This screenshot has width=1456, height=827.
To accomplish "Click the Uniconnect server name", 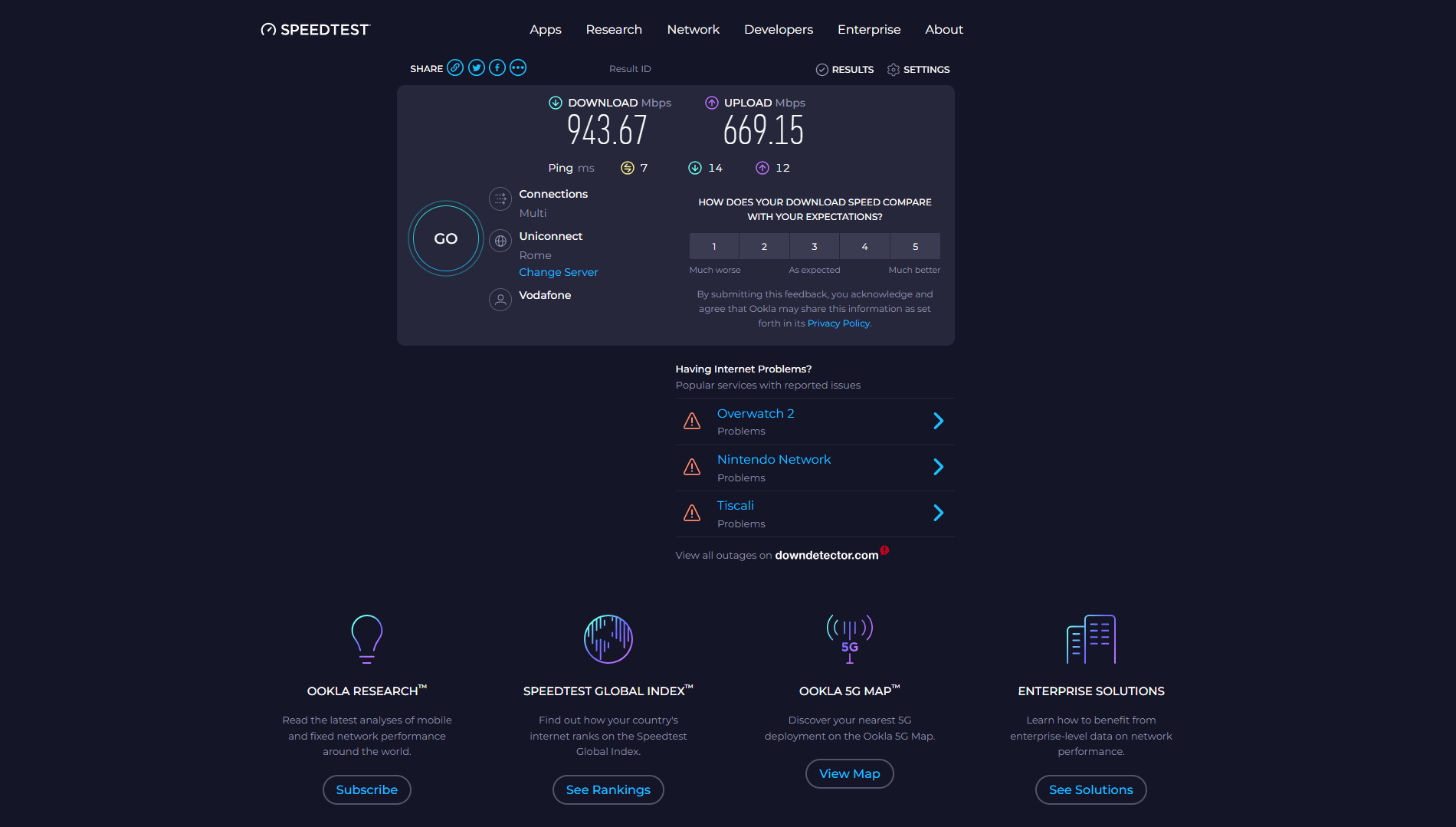I will [x=551, y=236].
